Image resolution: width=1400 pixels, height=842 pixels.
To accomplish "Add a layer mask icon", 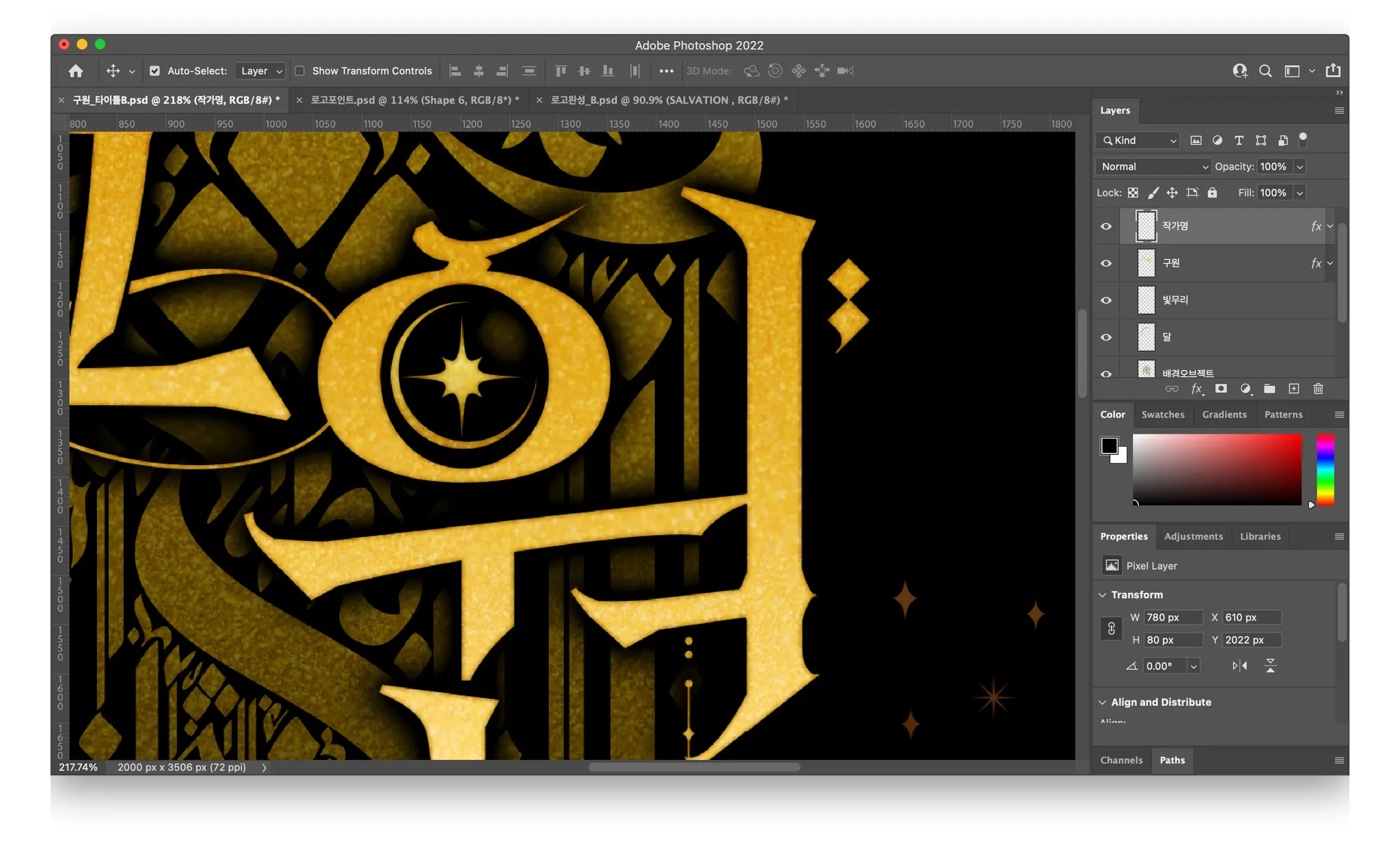I will point(1221,389).
